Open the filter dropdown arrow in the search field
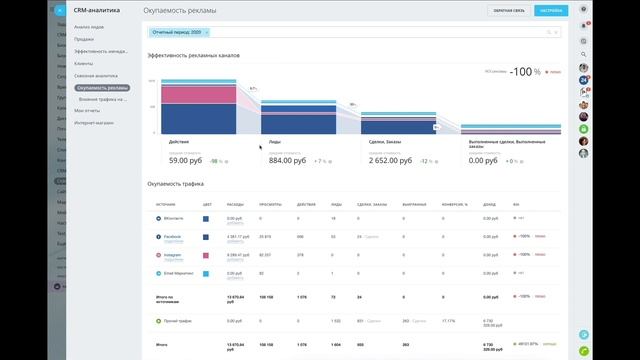Screen dimensions: 640x360 click(x=556, y=32)
